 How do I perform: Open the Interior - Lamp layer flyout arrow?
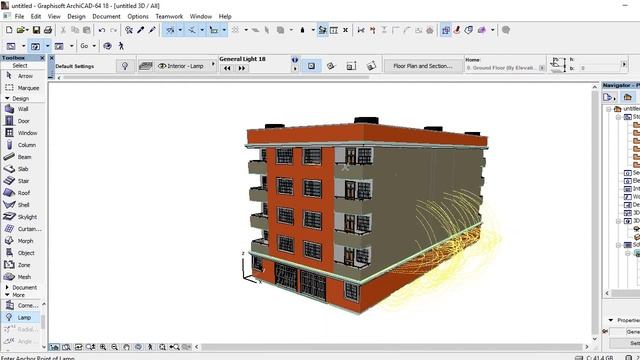(x=213, y=64)
